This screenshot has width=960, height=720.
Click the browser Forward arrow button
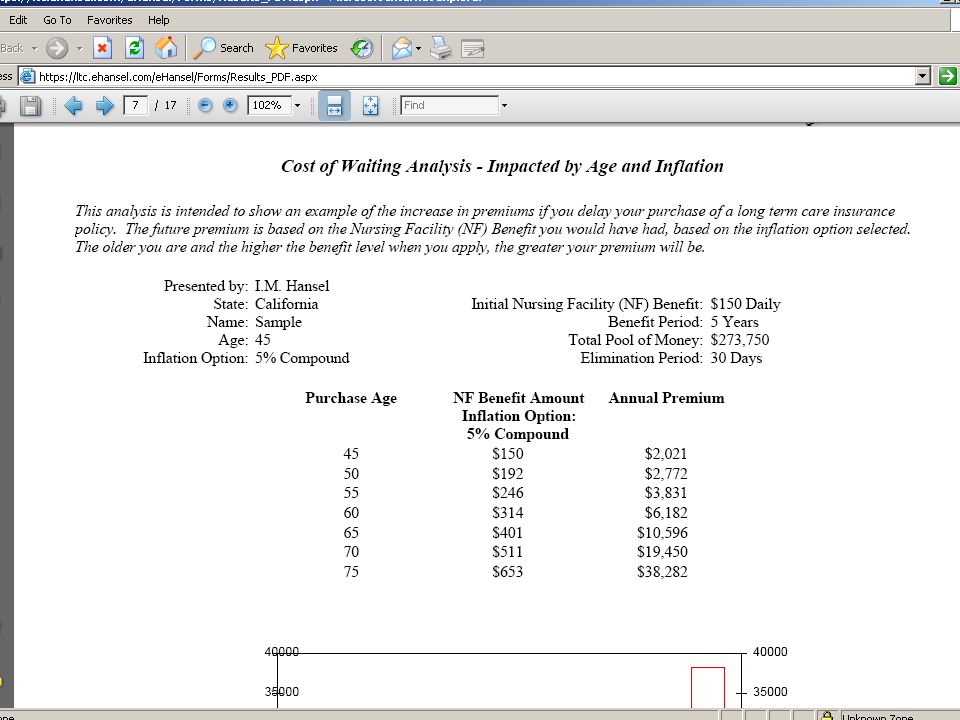57,48
